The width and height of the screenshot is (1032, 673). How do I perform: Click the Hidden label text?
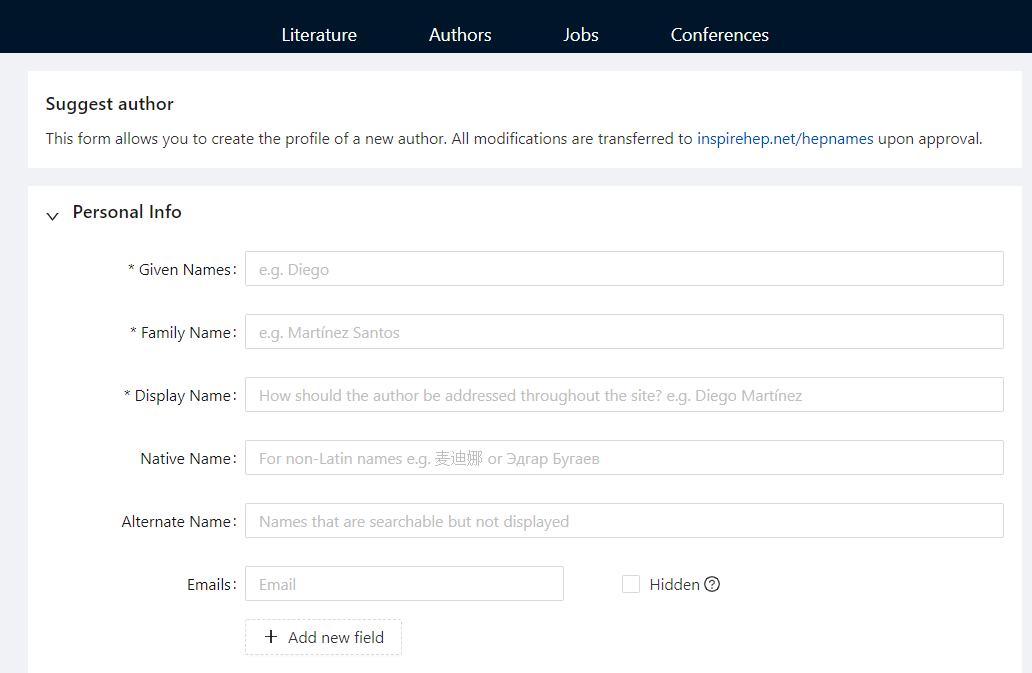[674, 584]
